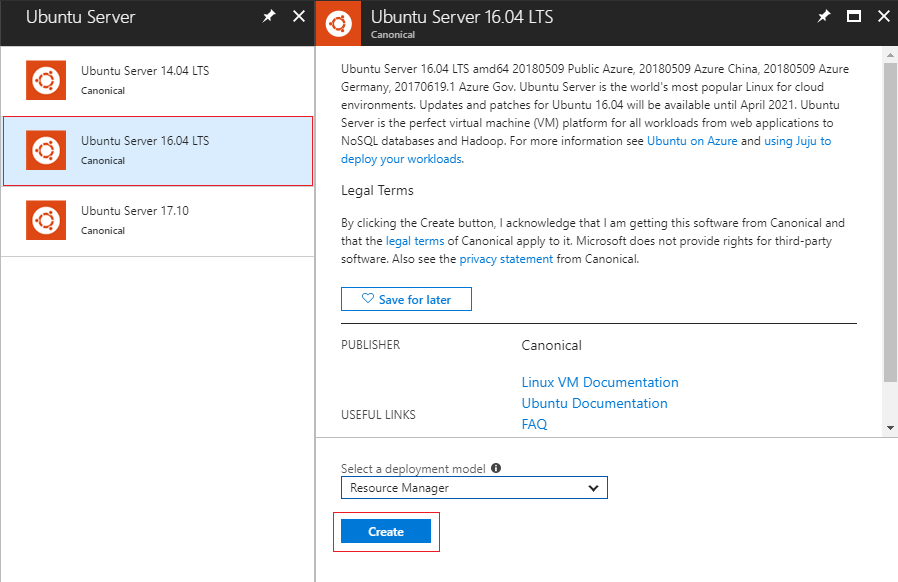
Task: Click the Ubuntu Server 17.10 logo icon
Action: tap(45, 220)
